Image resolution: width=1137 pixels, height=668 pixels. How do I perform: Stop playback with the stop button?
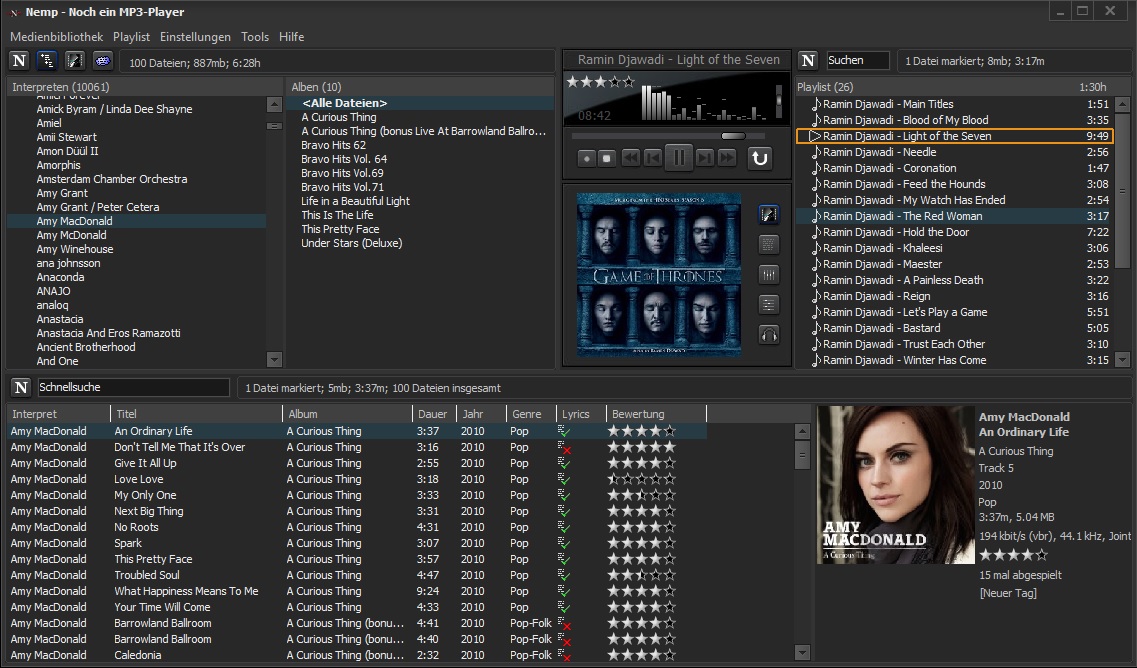608,158
